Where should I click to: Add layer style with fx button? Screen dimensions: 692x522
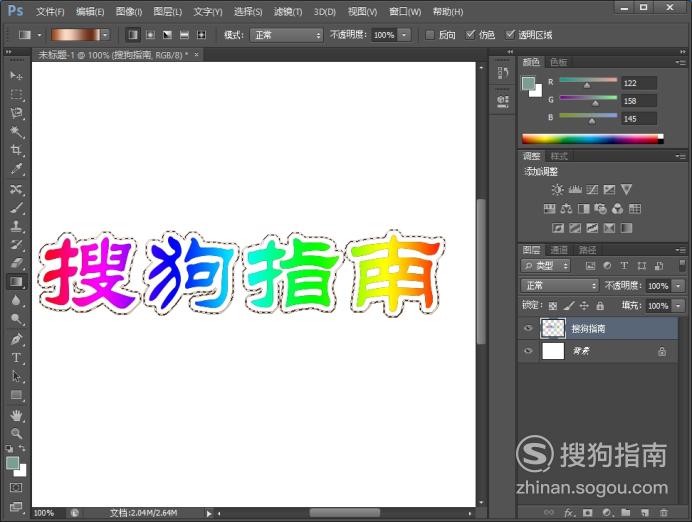coord(569,513)
